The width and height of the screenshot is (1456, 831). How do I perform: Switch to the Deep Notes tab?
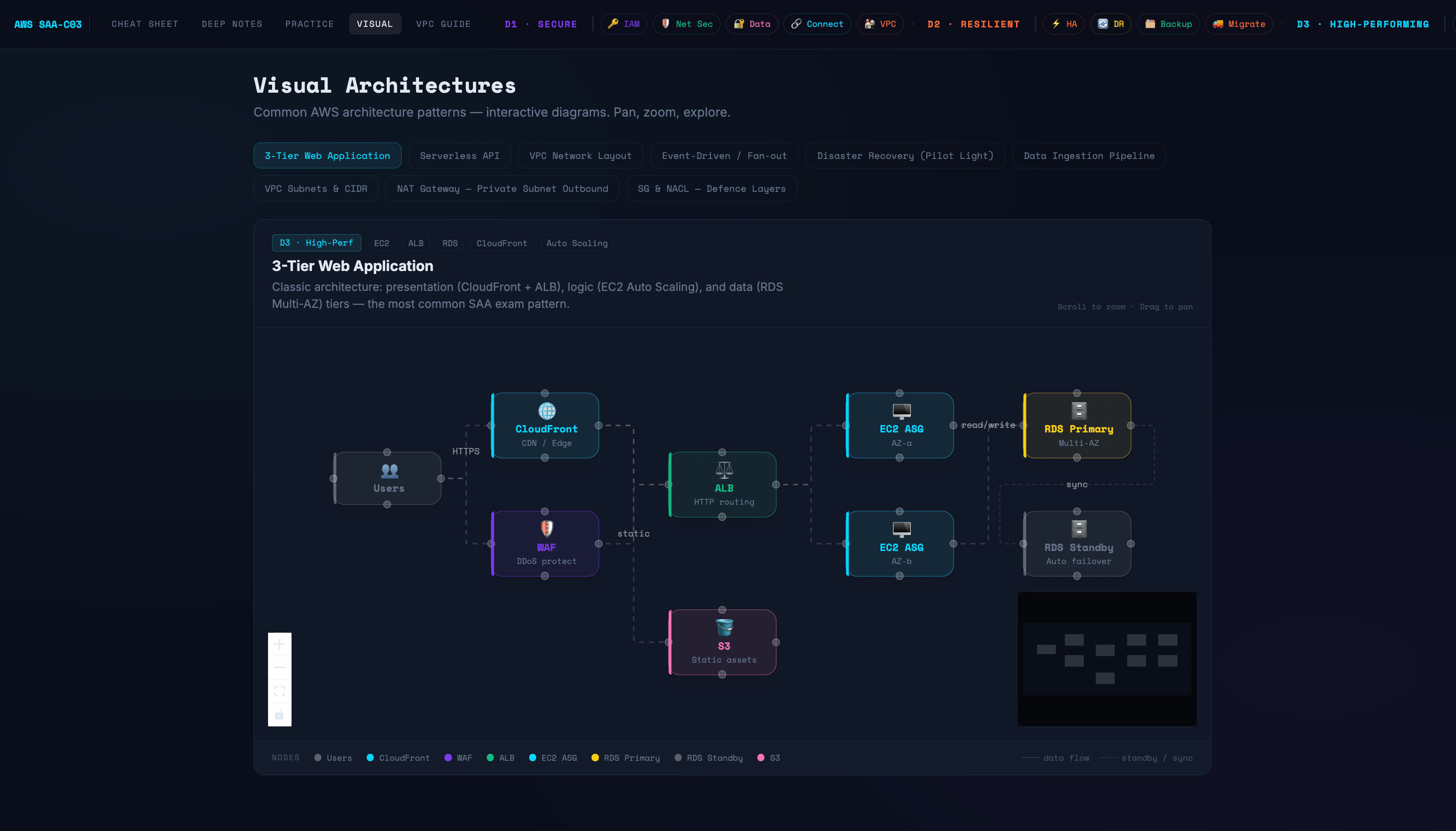pos(232,24)
